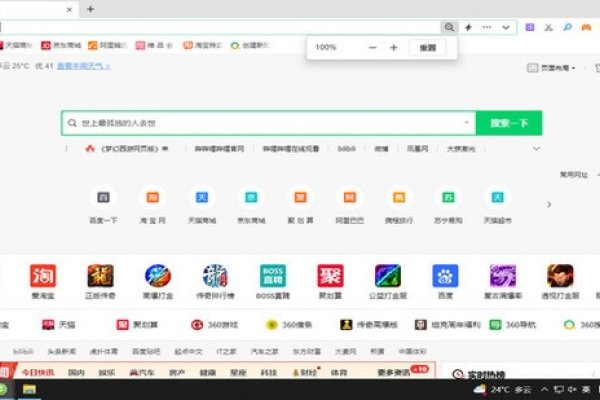Open the 360导航 link with green icon
Viewport: 600px width, 400px height.
[513, 325]
